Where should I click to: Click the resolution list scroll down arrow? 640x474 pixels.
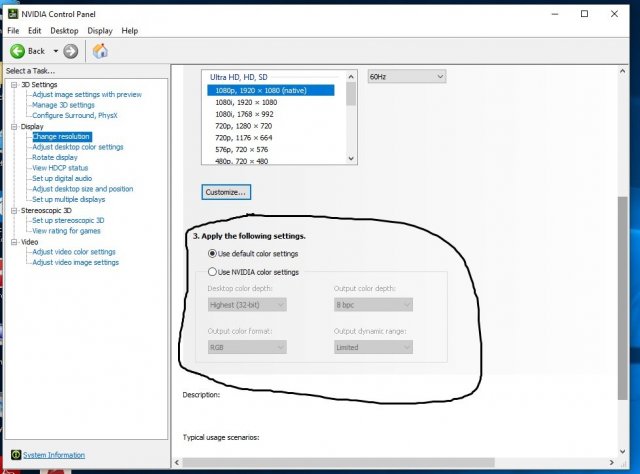(351, 157)
